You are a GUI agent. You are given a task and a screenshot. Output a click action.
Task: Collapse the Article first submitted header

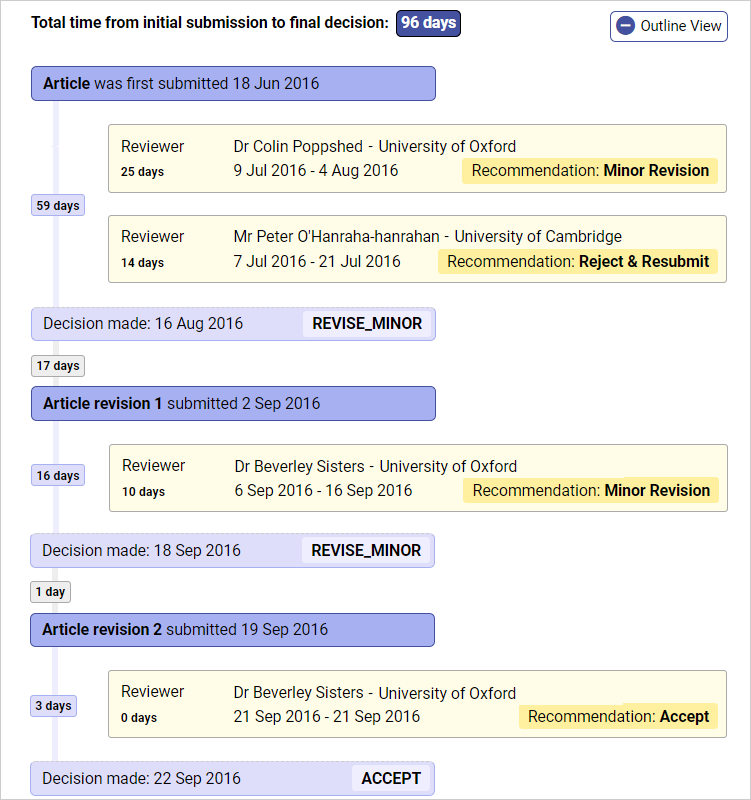tap(233, 84)
